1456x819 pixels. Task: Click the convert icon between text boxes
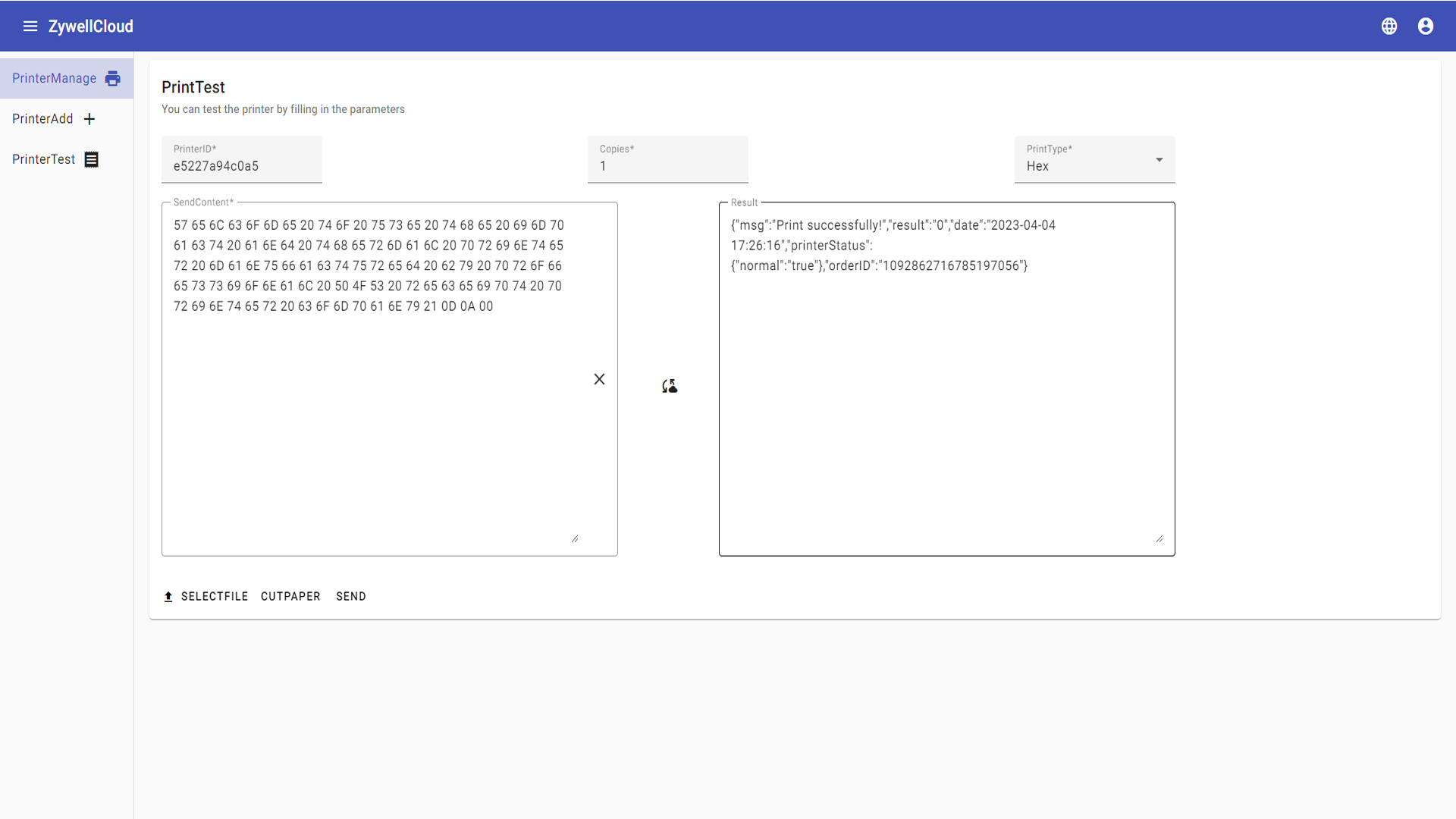pos(670,387)
